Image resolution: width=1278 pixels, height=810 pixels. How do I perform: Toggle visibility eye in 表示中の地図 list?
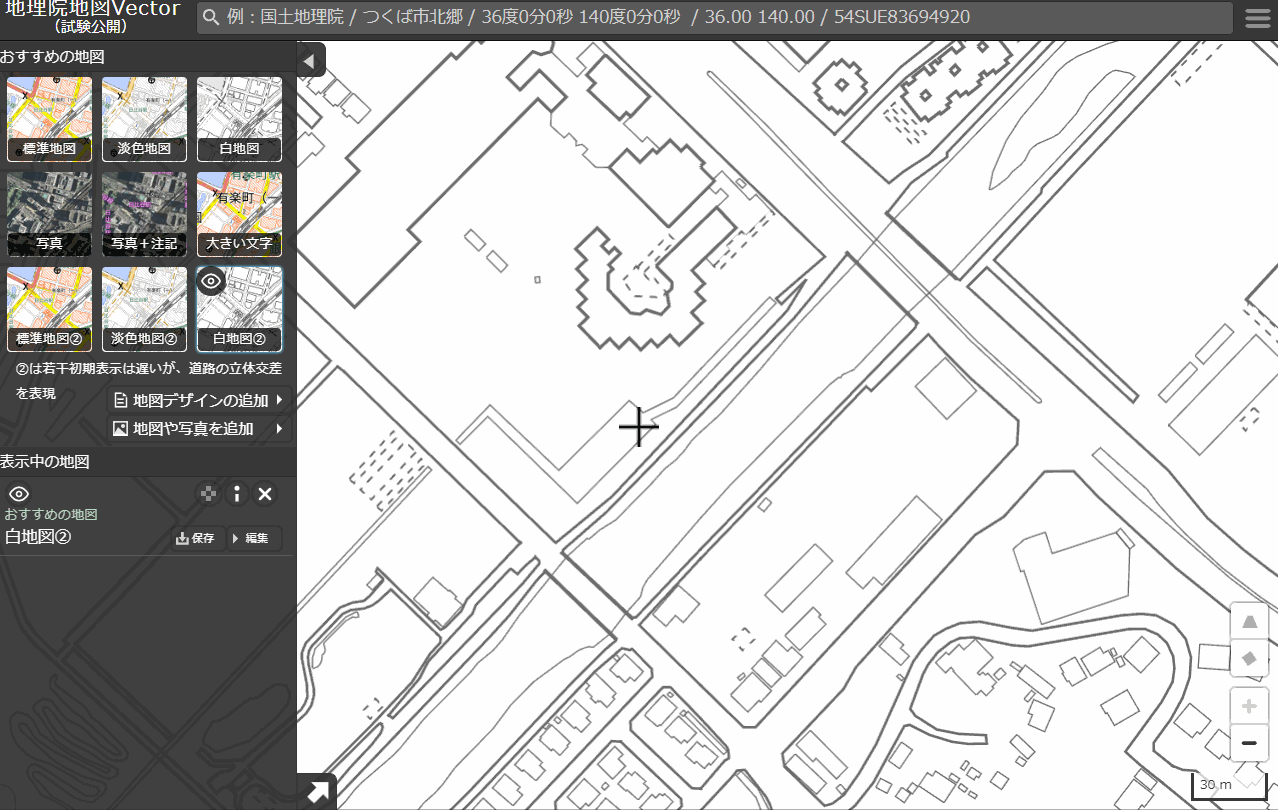[19, 494]
